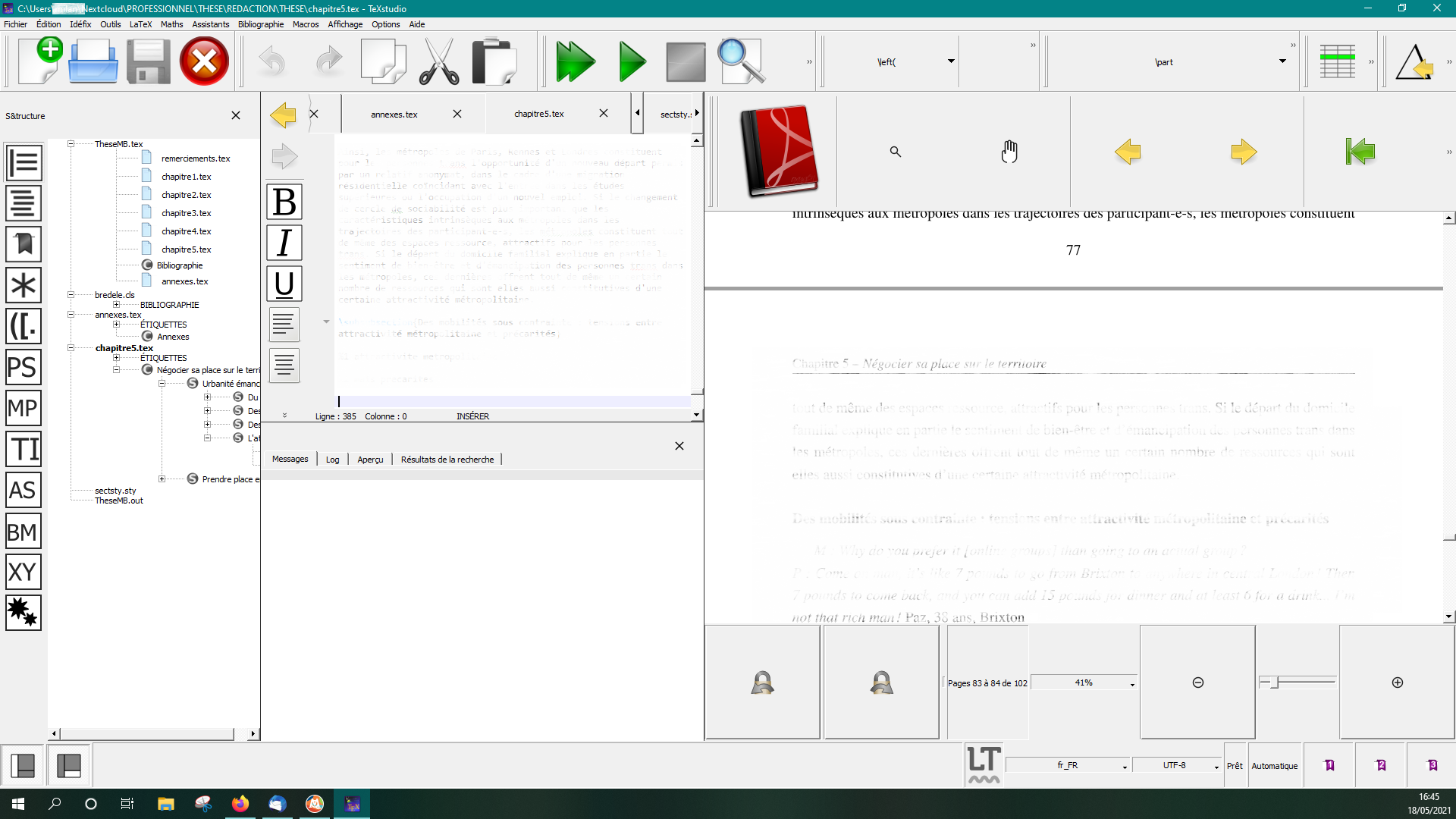Click the Build & View double-arrow icon
The height and width of the screenshot is (819, 1456).
coord(575,61)
